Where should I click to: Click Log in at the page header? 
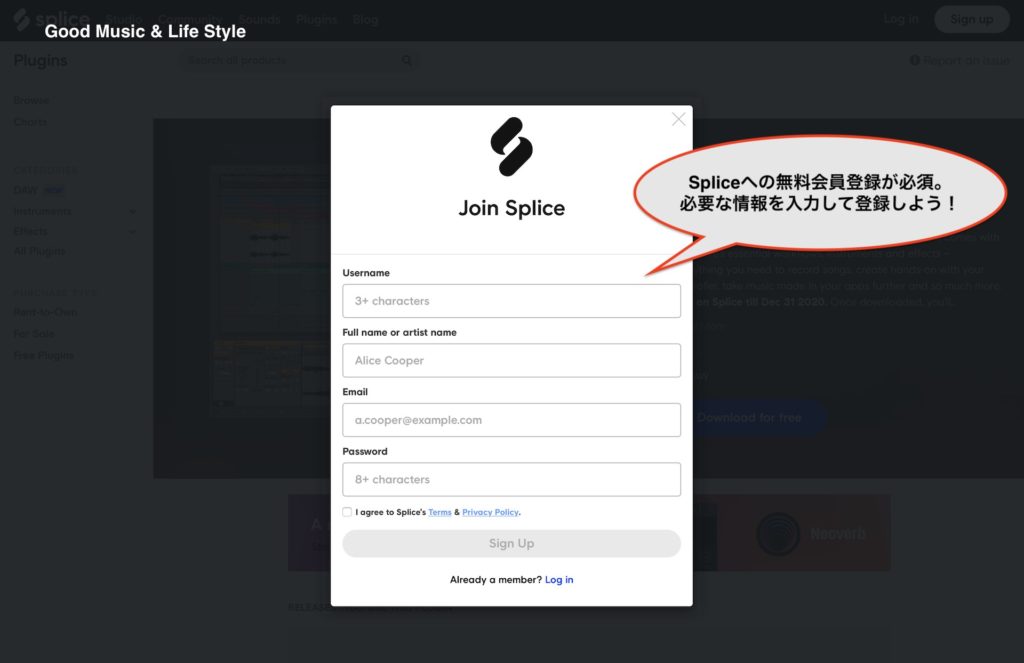pos(901,20)
